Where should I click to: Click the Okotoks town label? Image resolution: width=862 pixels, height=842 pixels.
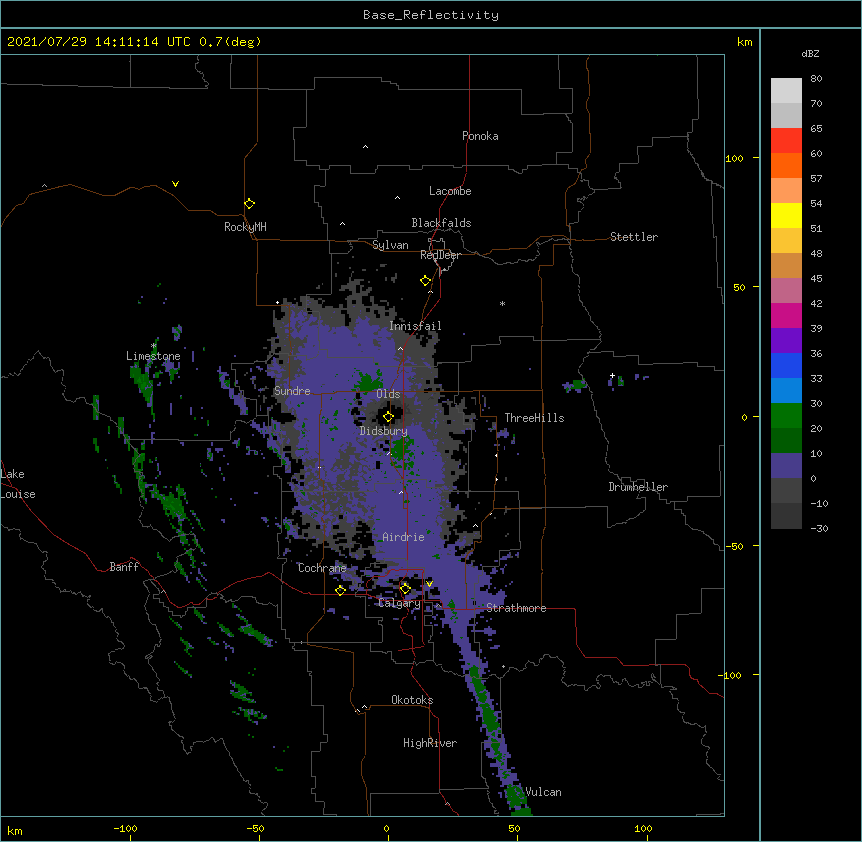[412, 700]
